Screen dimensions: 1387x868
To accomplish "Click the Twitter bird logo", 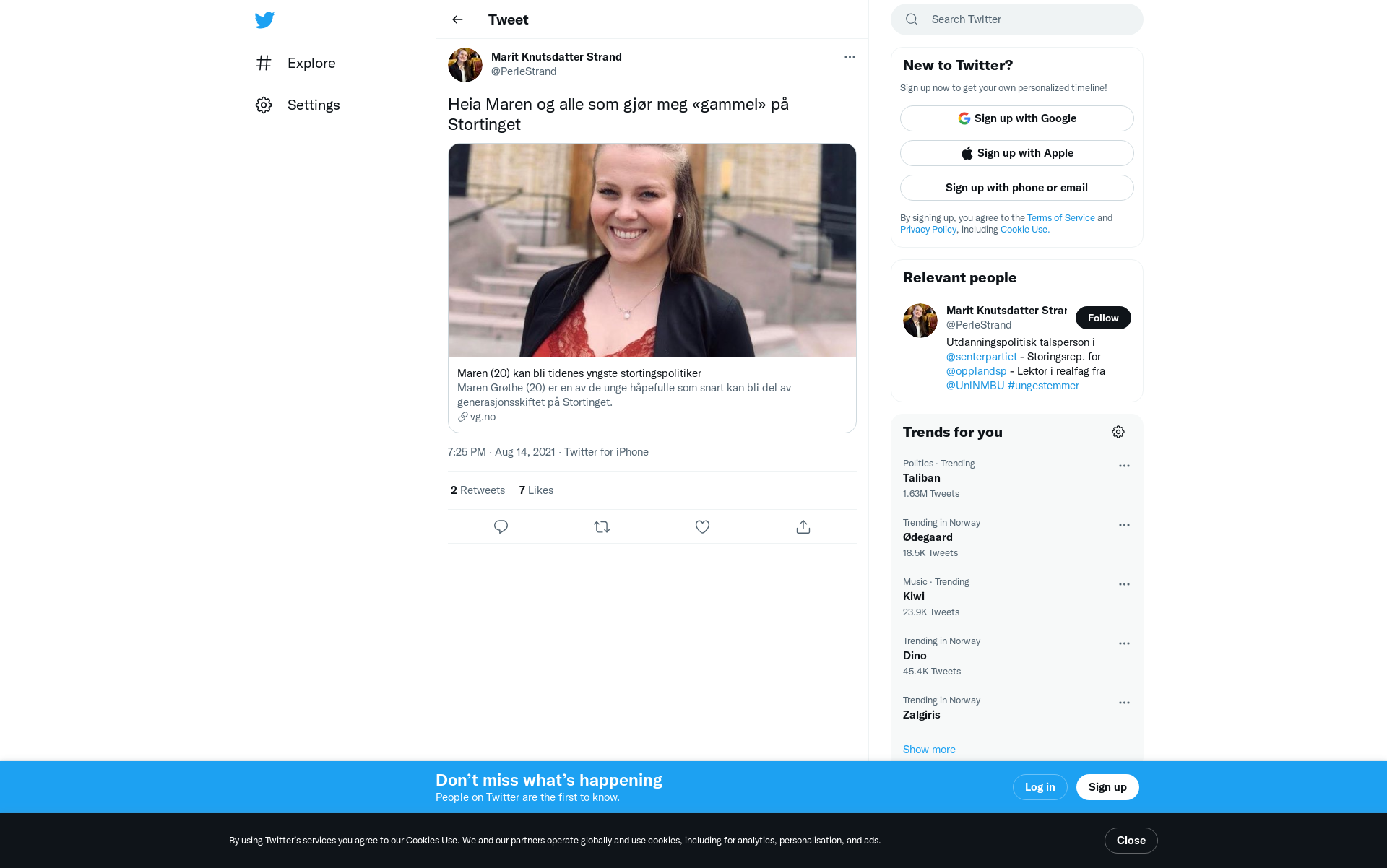I will coord(264,19).
